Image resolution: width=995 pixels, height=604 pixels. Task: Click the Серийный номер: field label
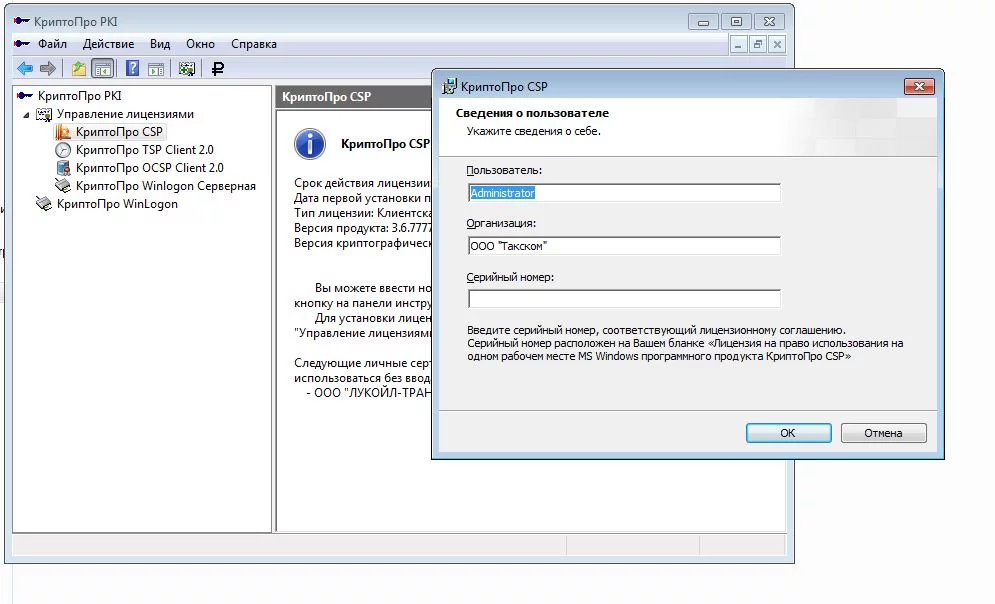pyautogui.click(x=510, y=277)
